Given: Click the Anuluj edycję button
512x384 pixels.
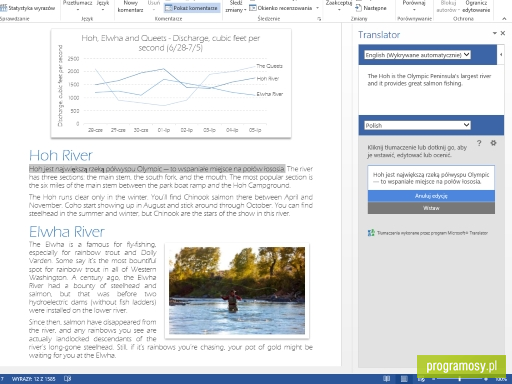Looking at the screenshot, I should pos(431,196).
